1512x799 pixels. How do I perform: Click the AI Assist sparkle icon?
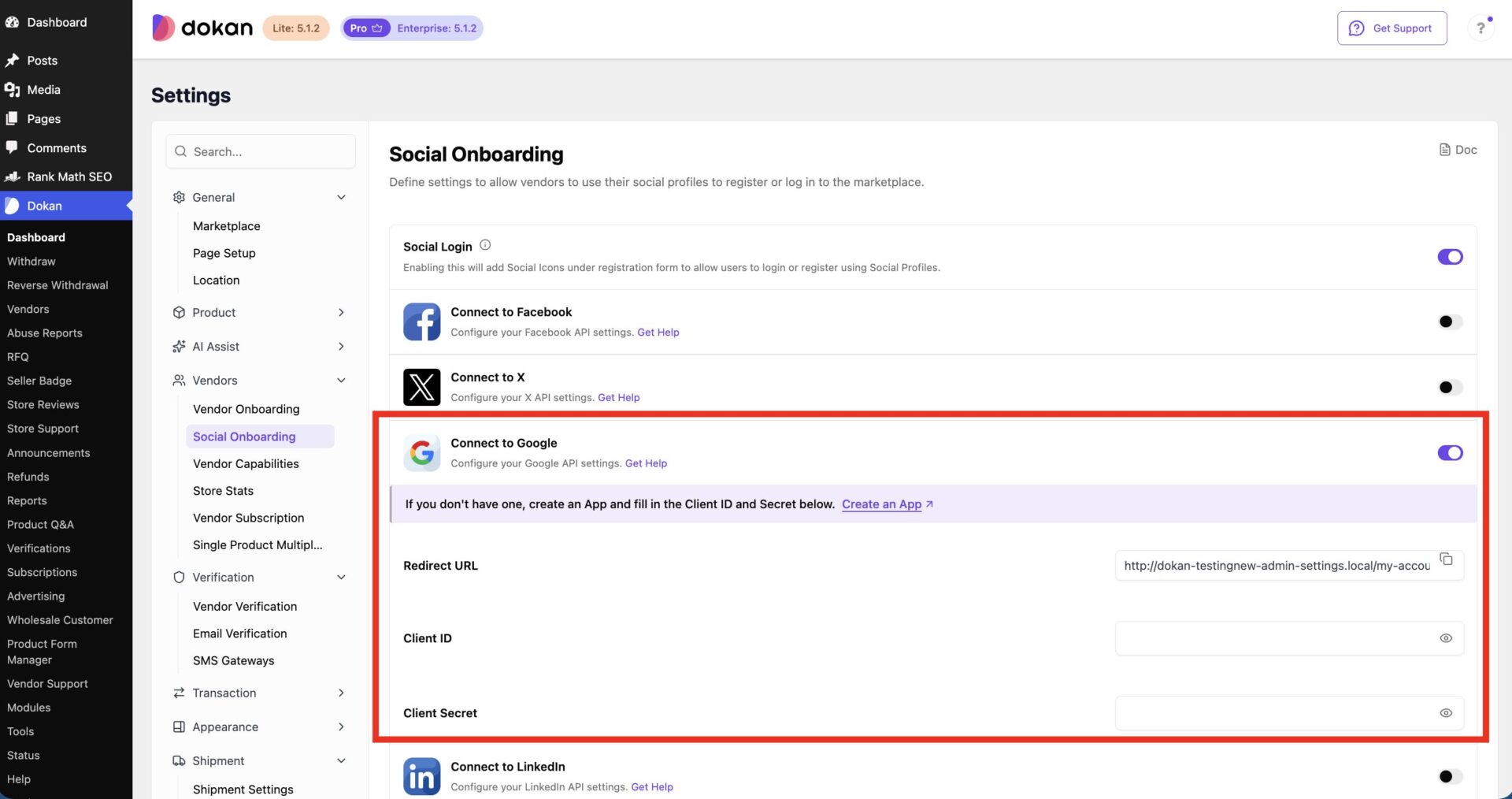click(179, 346)
